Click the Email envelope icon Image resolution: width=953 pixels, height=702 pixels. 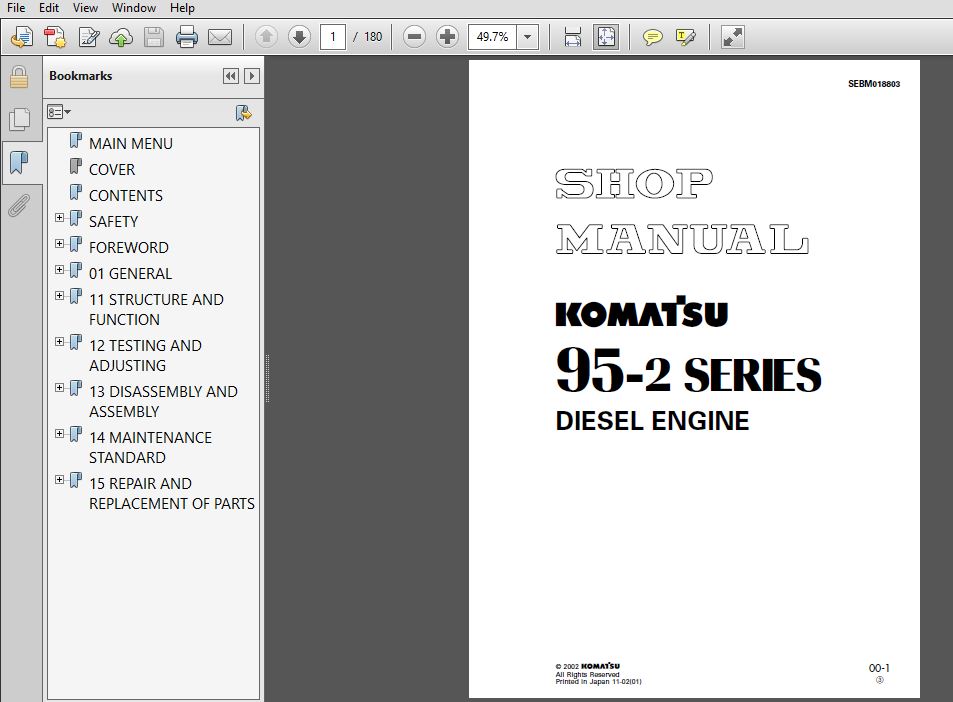click(219, 37)
